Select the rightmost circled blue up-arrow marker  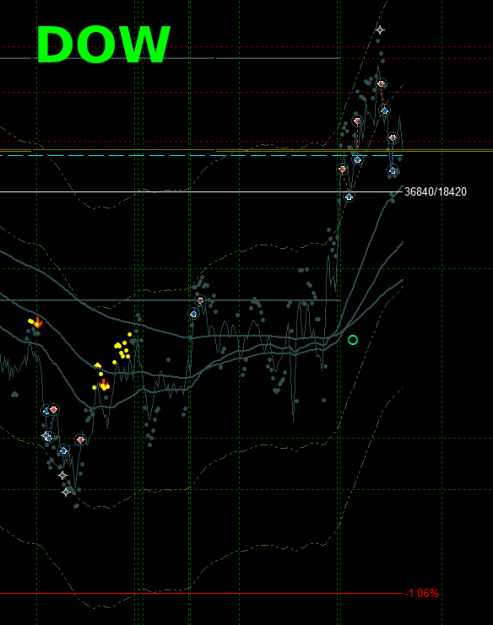(x=393, y=171)
